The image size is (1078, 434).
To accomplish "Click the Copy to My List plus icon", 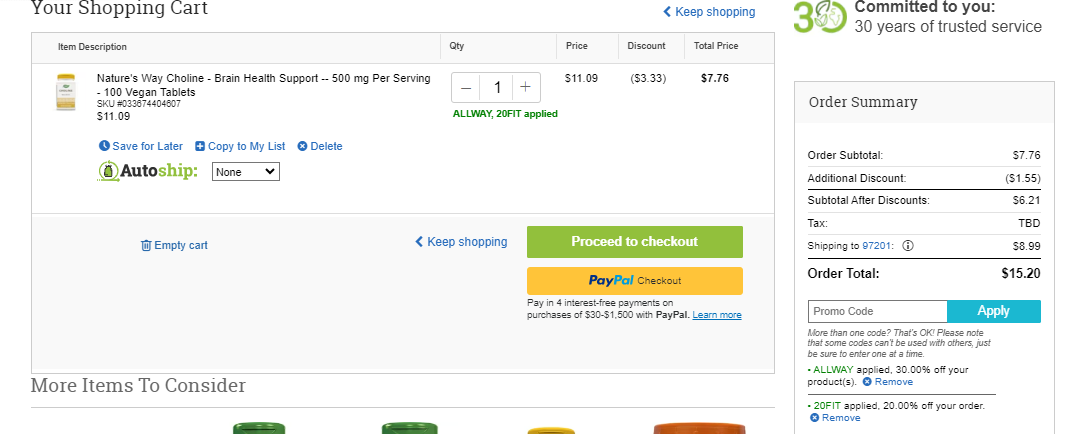I will pos(200,146).
